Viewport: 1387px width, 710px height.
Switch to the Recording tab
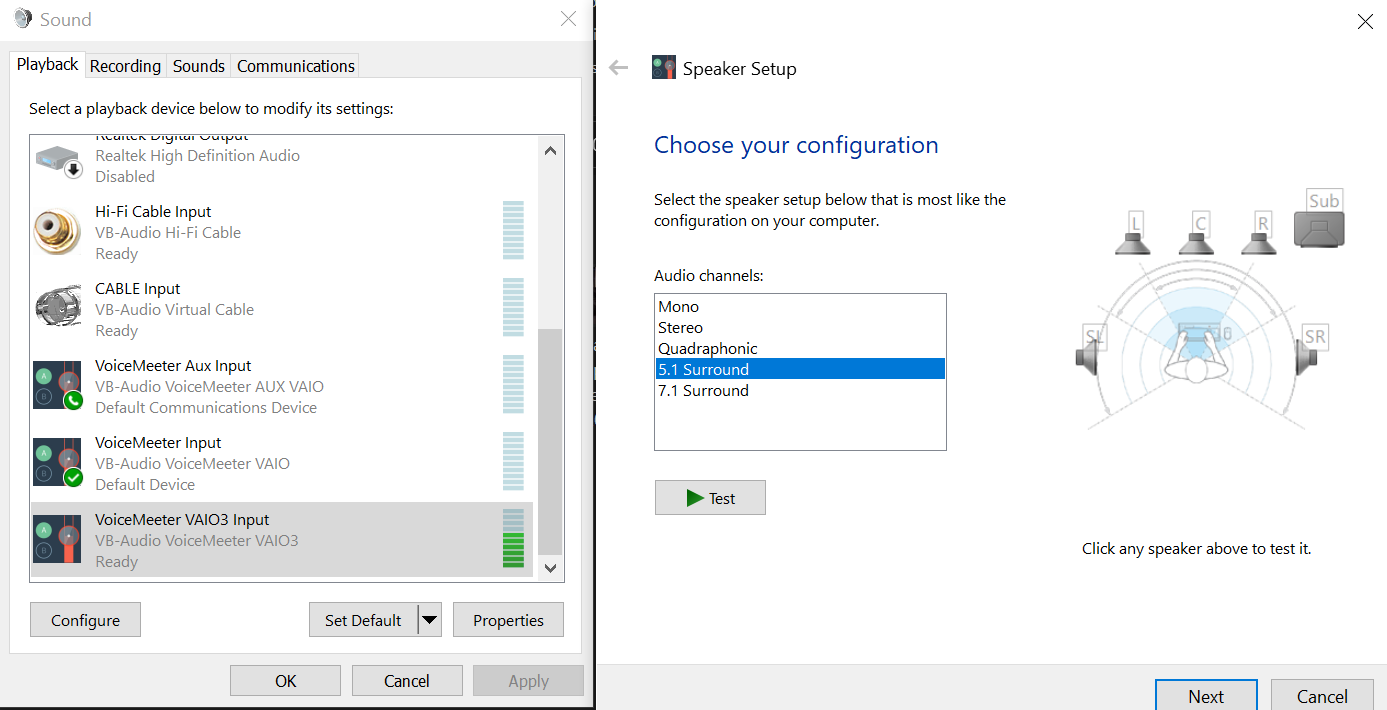(125, 66)
